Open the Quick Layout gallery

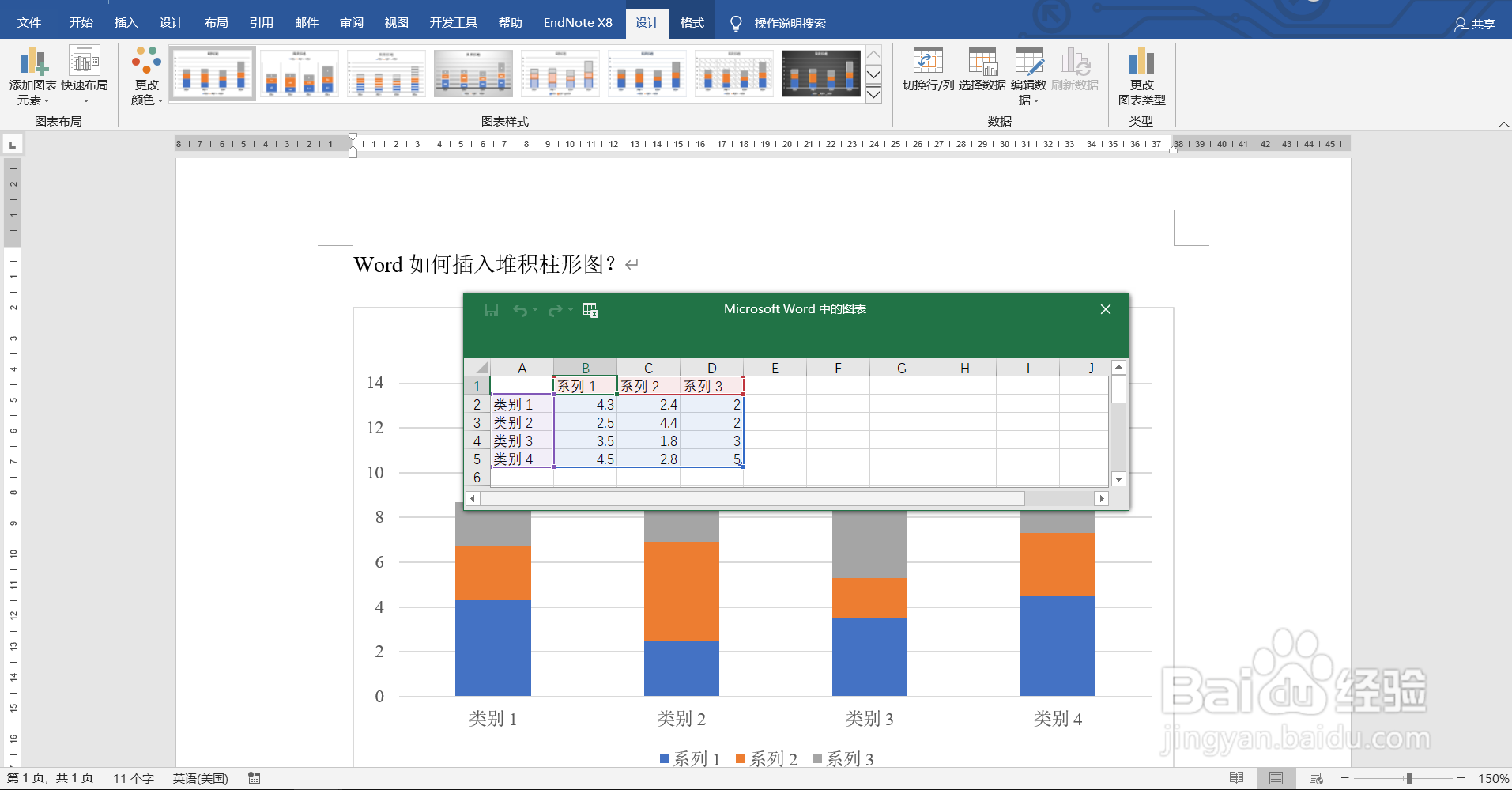(85, 76)
